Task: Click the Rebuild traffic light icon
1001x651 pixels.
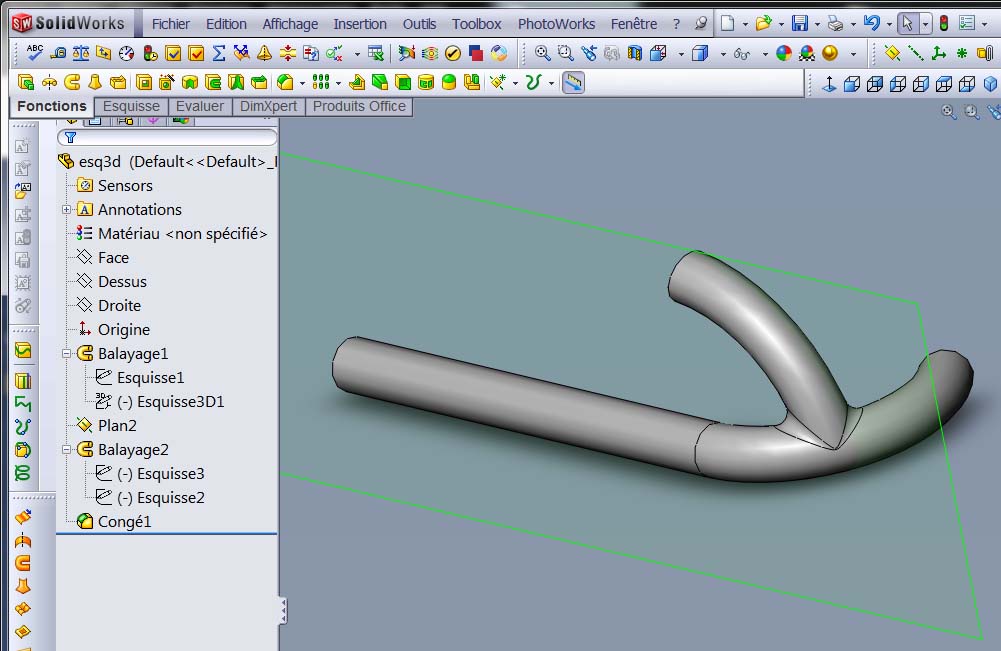Action: point(944,24)
